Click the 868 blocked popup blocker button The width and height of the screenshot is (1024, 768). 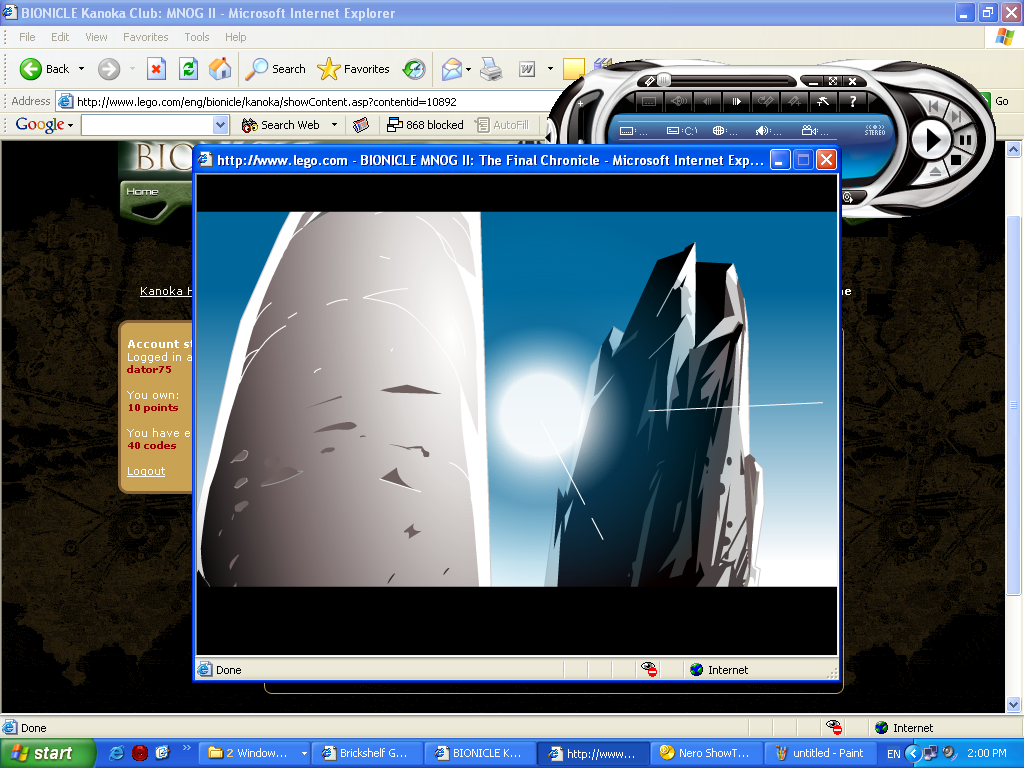[x=425, y=125]
